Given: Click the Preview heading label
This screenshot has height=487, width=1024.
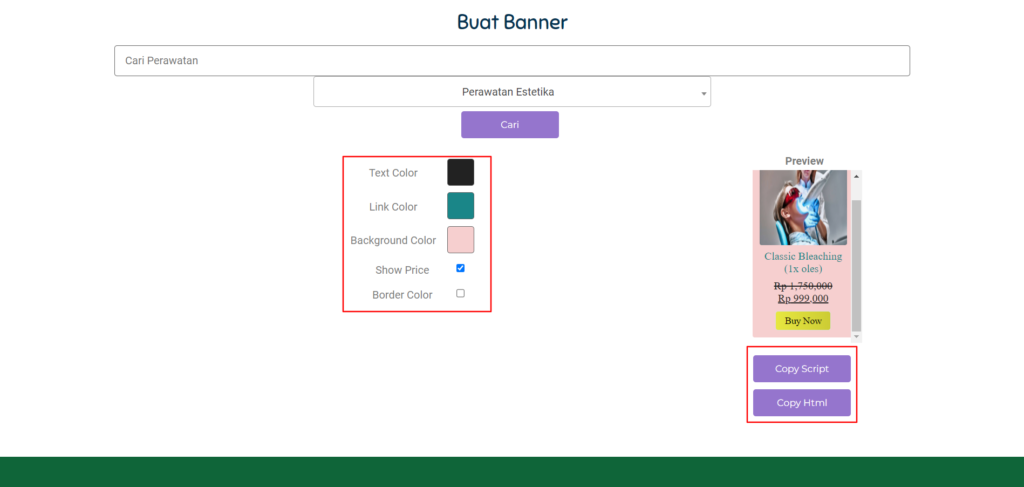Looking at the screenshot, I should coord(804,161).
